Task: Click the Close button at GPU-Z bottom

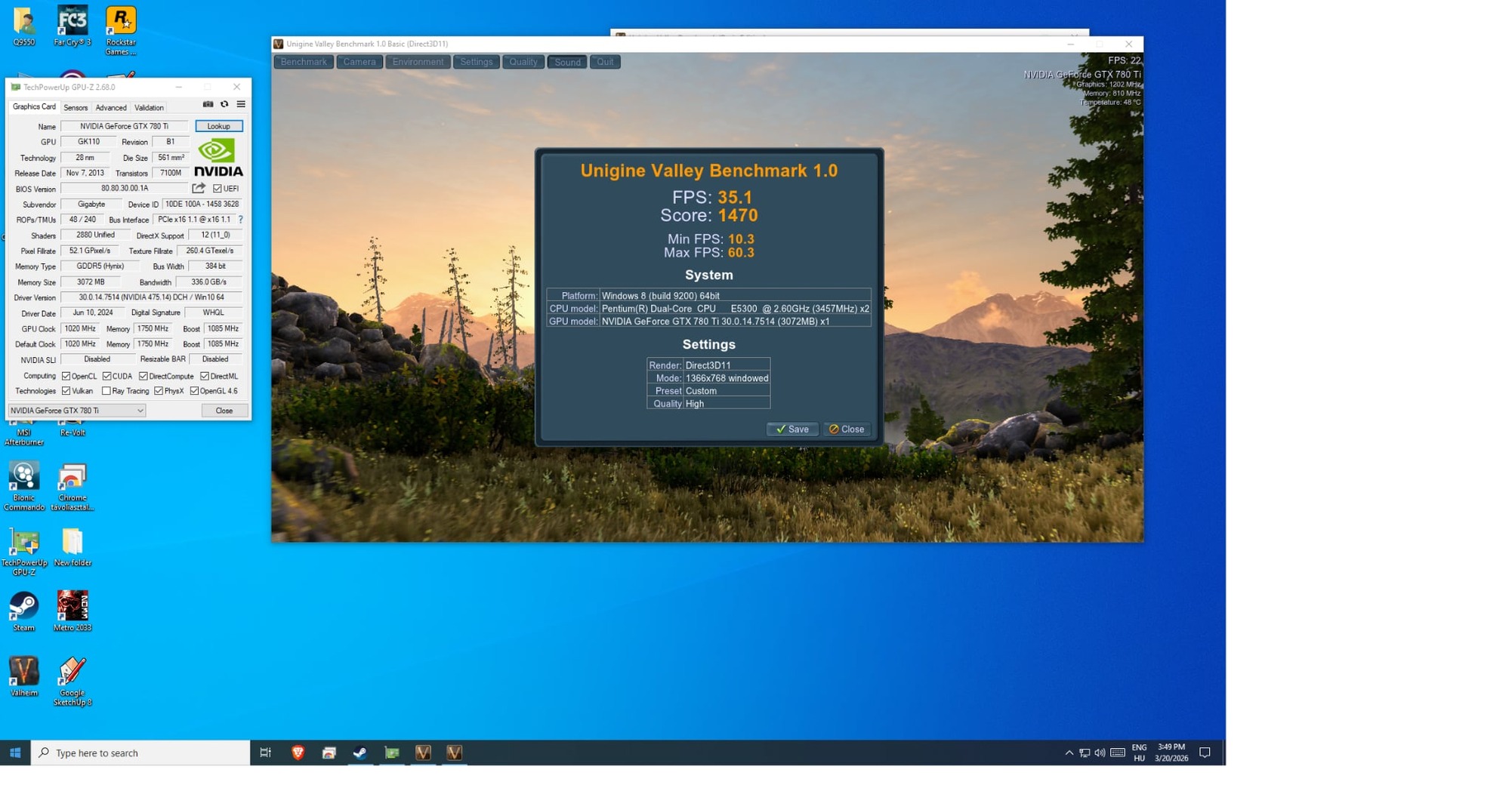Action: (224, 411)
